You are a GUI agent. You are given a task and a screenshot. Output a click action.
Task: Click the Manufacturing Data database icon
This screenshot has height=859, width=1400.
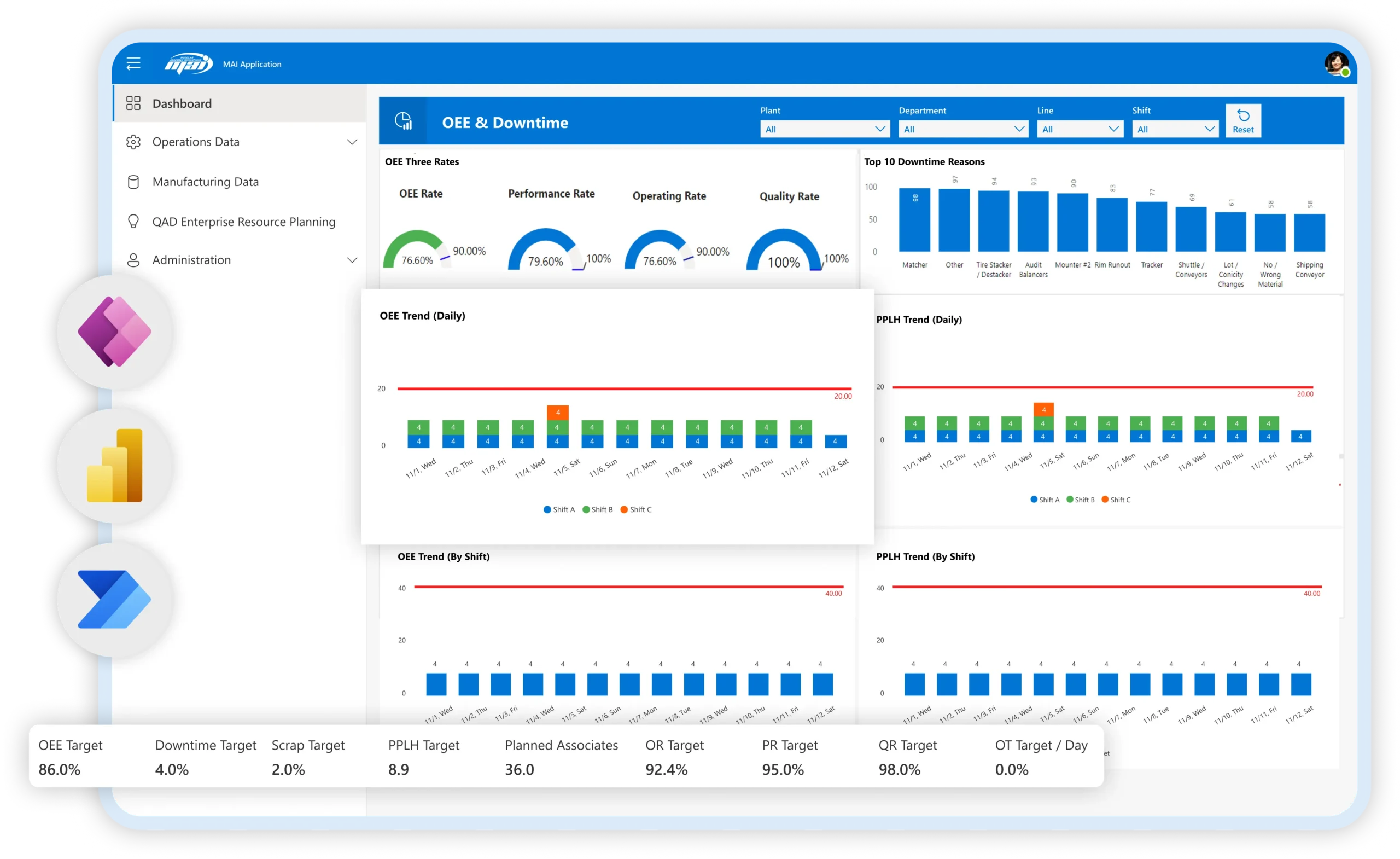133,182
